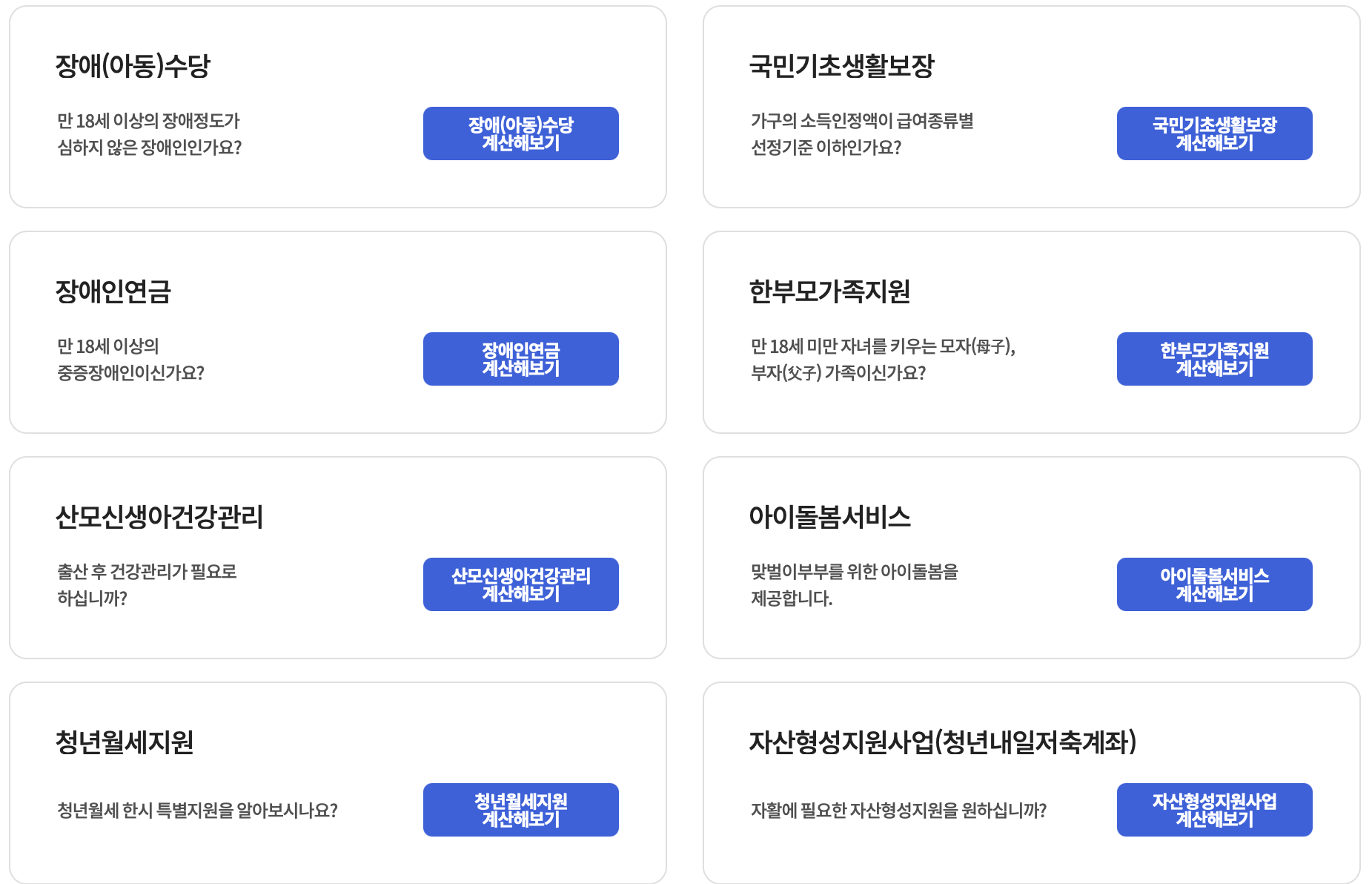This screenshot has width=1372, height=884.
Task: Click the 아이돌봄서비스 description text
Action: coord(852,584)
